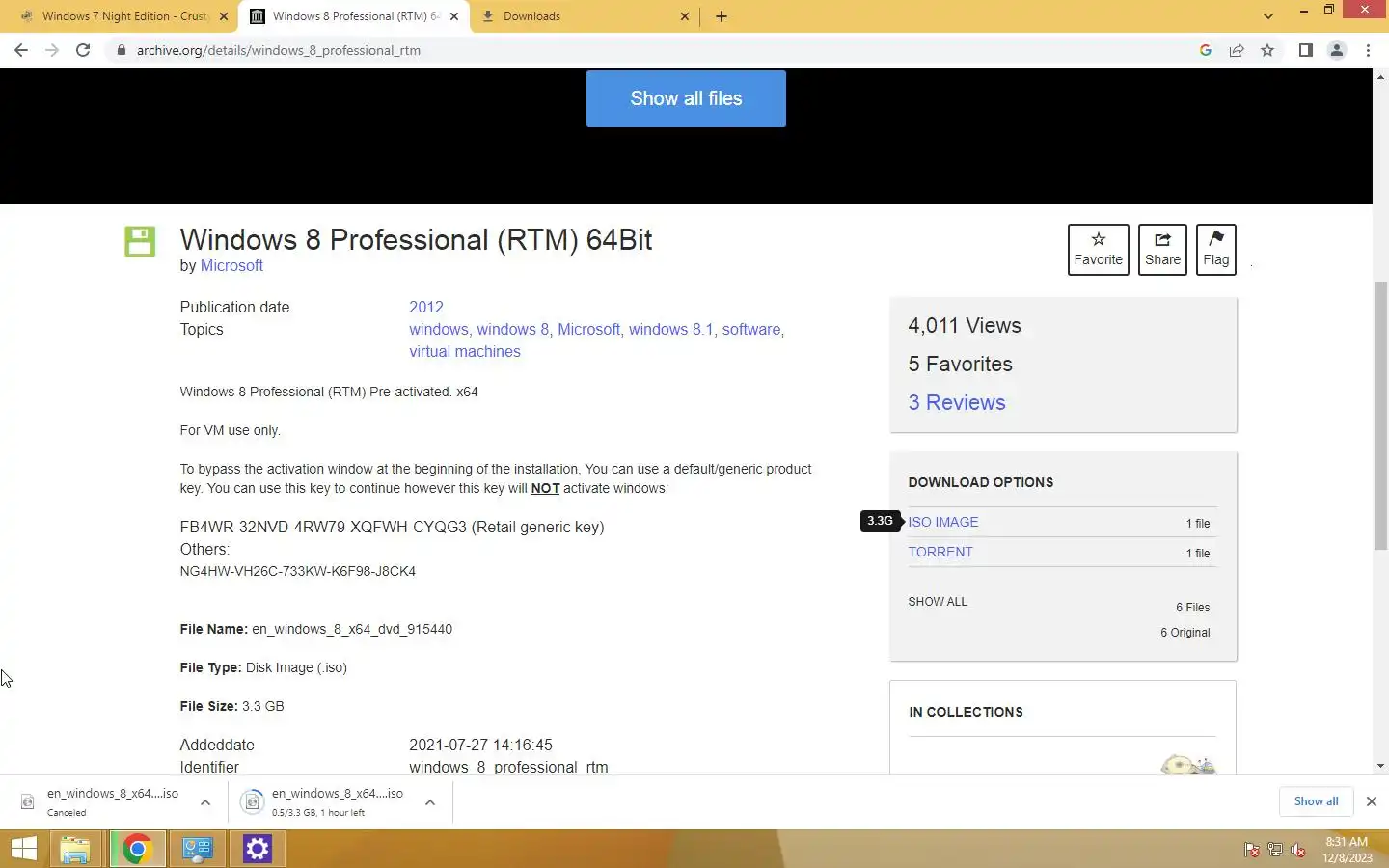This screenshot has width=1389, height=868.
Task: Click the volume tray icon
Action: [1298, 850]
